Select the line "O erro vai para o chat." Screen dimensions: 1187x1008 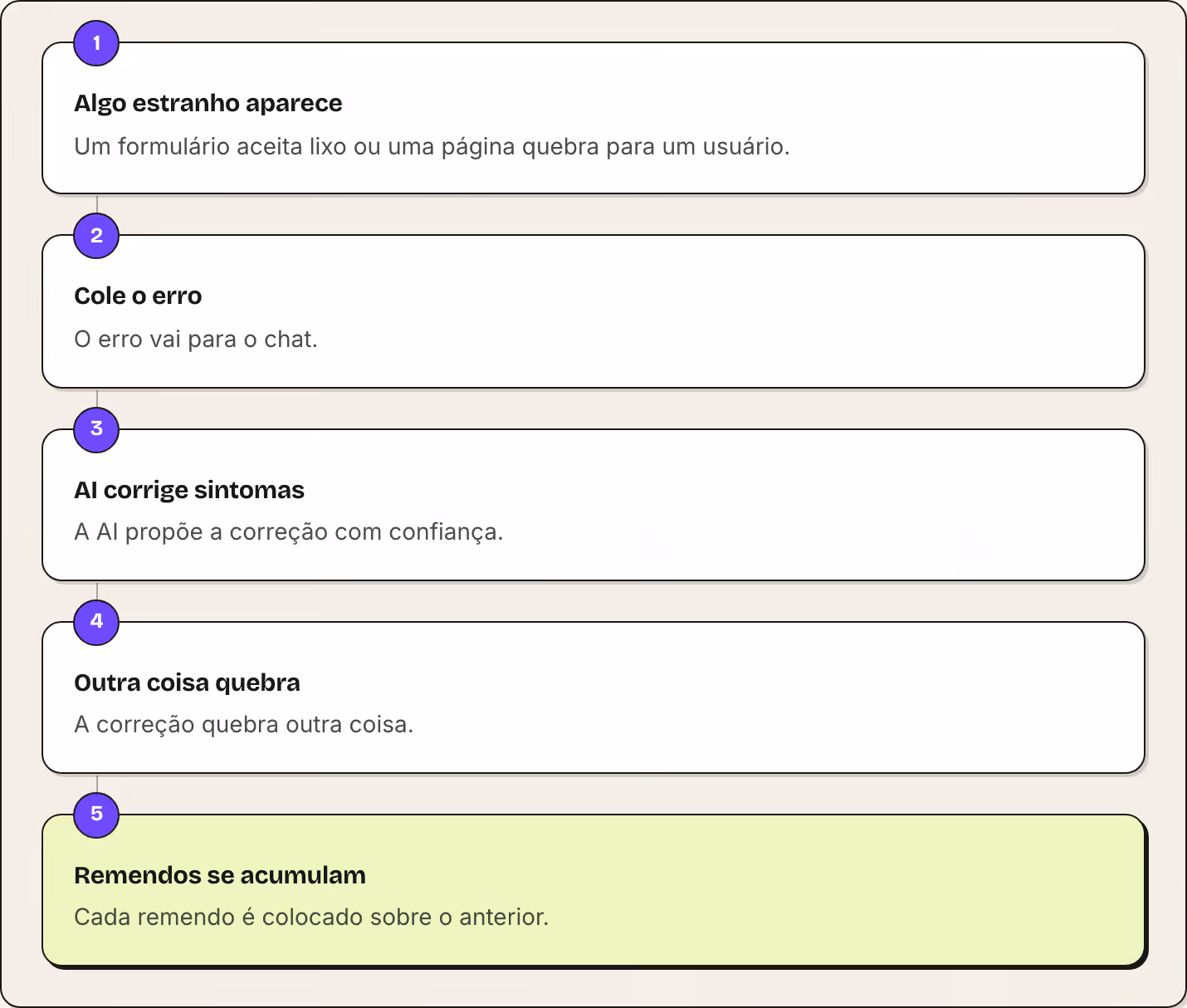pyautogui.click(x=196, y=340)
